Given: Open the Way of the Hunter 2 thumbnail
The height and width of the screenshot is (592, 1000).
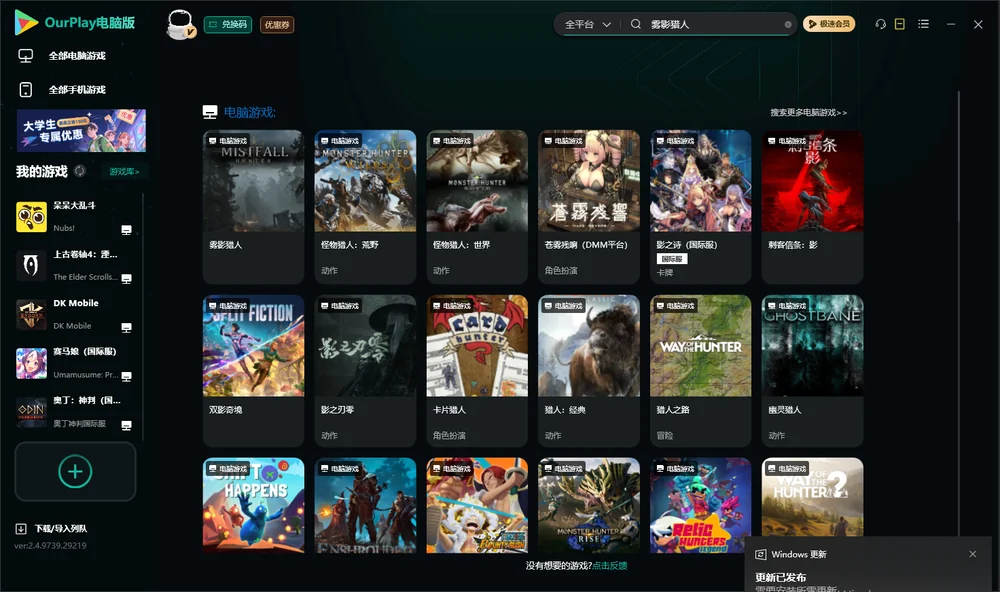Looking at the screenshot, I should 812,498.
